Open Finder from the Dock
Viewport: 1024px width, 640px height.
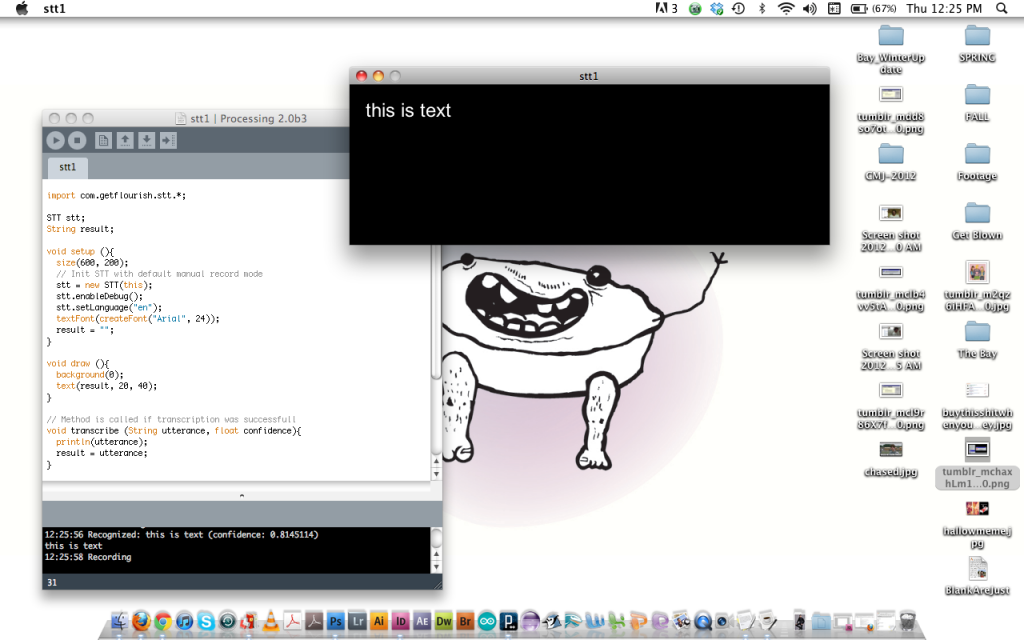119,620
